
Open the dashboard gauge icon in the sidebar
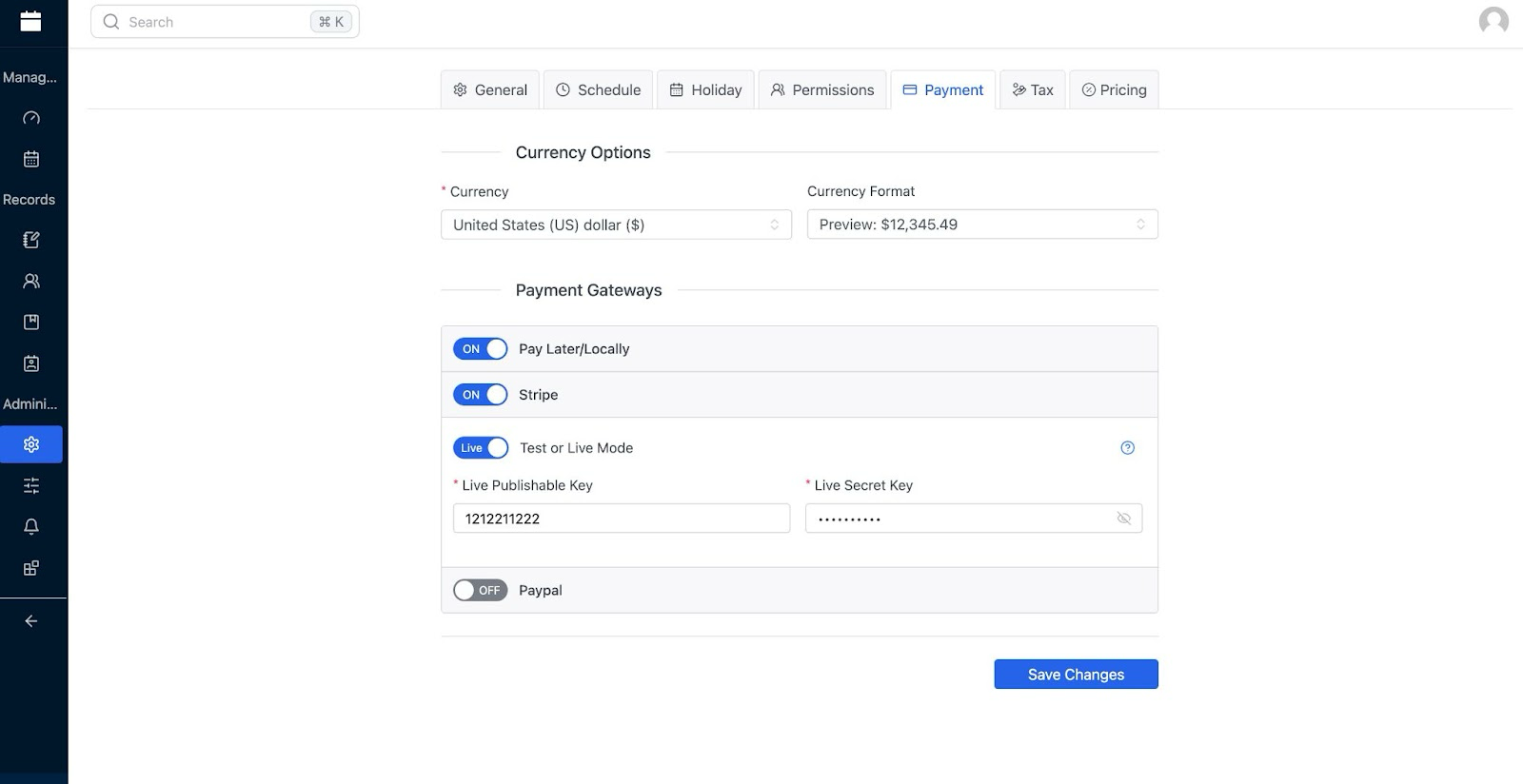(31, 118)
